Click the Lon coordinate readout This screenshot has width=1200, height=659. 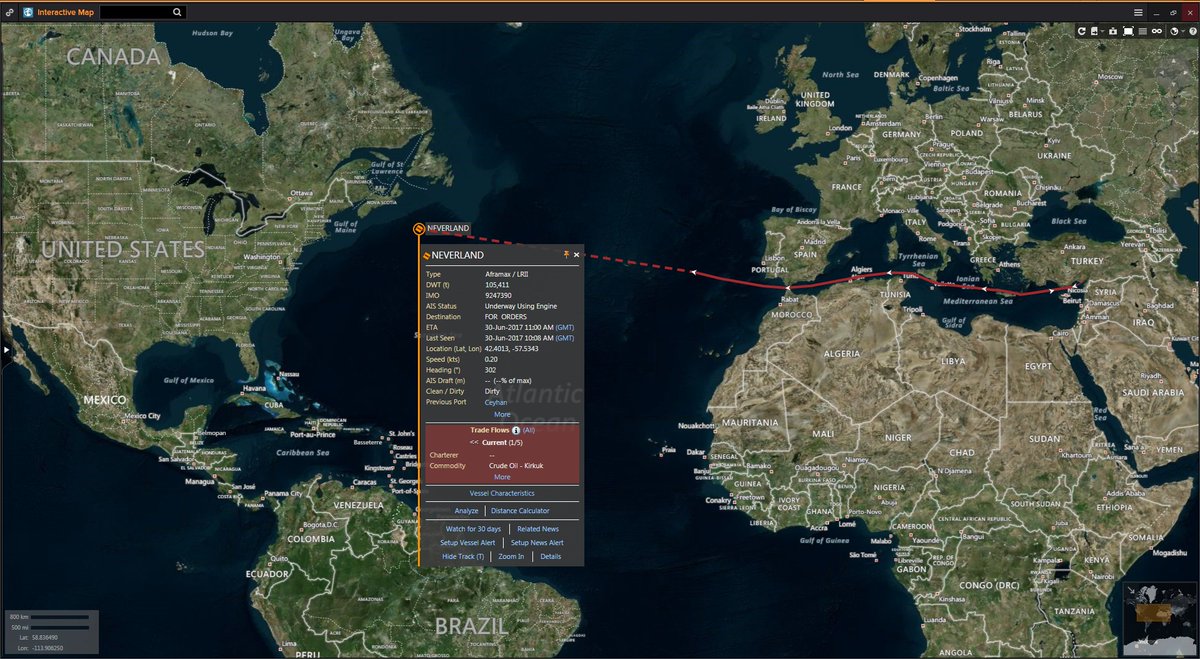click(x=38, y=647)
